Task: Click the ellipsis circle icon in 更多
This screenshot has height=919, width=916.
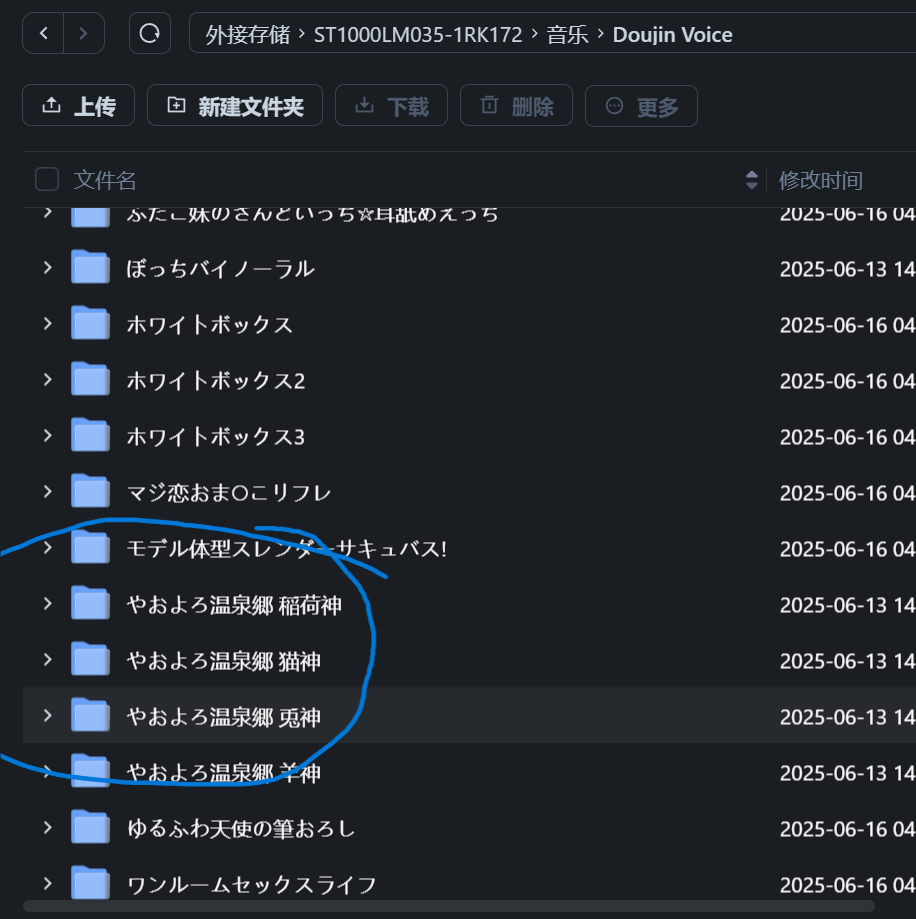Action: [614, 105]
